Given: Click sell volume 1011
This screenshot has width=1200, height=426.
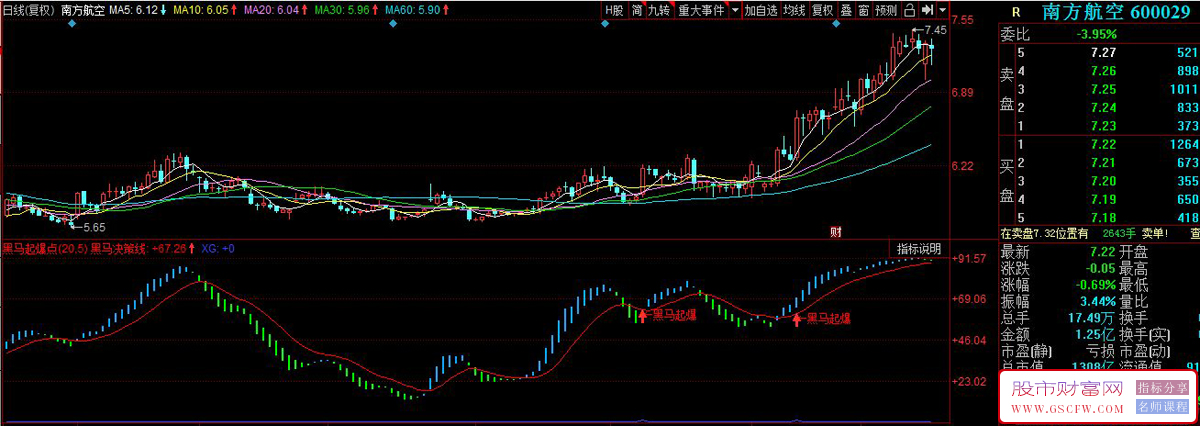Looking at the screenshot, I should [1182, 89].
